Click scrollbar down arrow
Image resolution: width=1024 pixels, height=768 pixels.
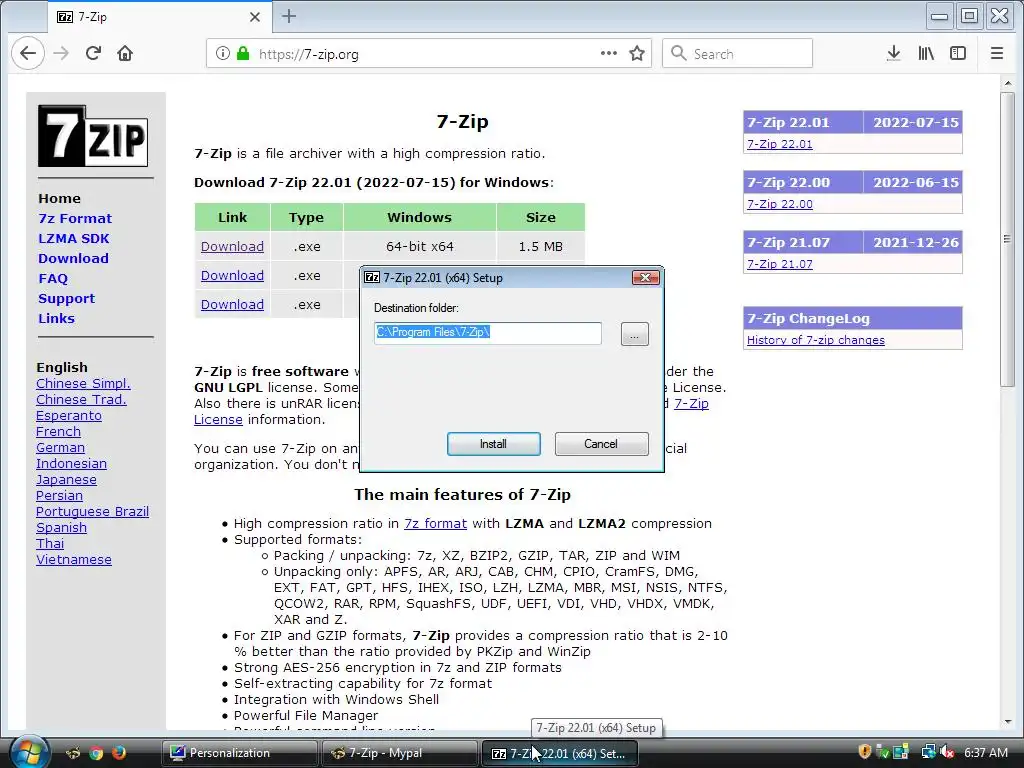pos(1007,722)
